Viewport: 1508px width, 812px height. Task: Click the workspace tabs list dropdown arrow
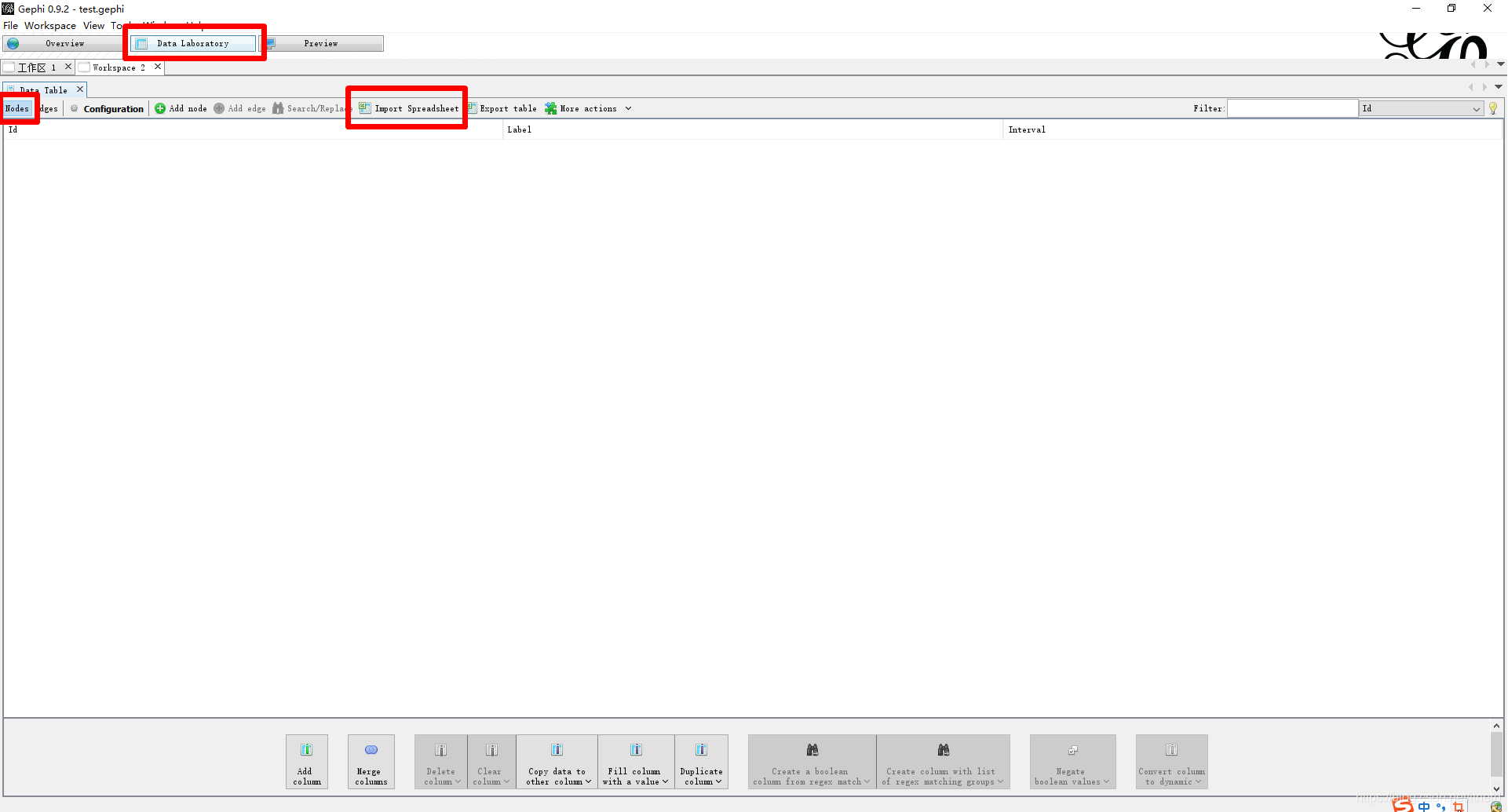click(1500, 64)
